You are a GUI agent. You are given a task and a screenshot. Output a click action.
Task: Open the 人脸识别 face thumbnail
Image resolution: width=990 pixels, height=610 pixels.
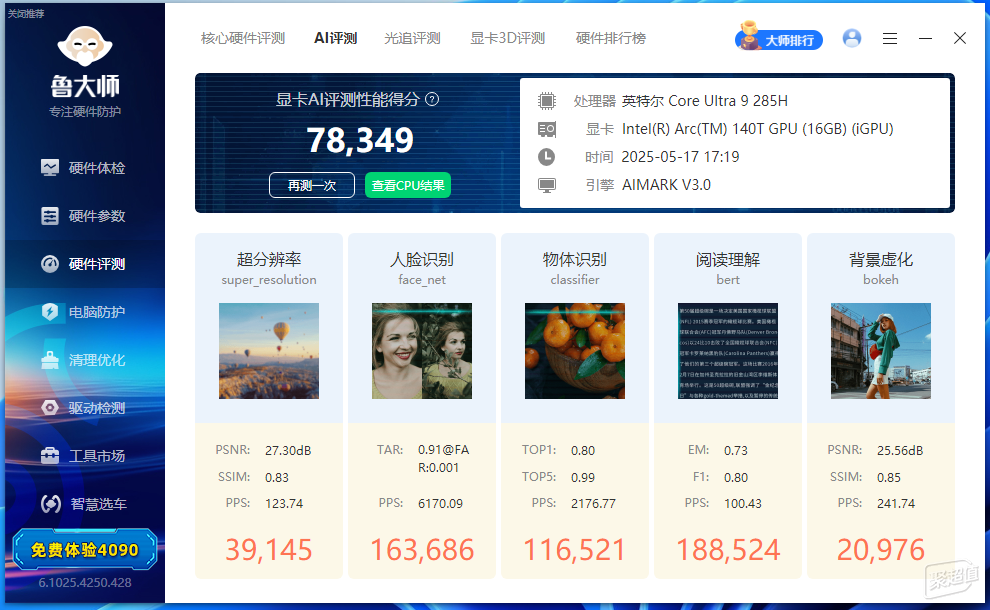coord(422,351)
